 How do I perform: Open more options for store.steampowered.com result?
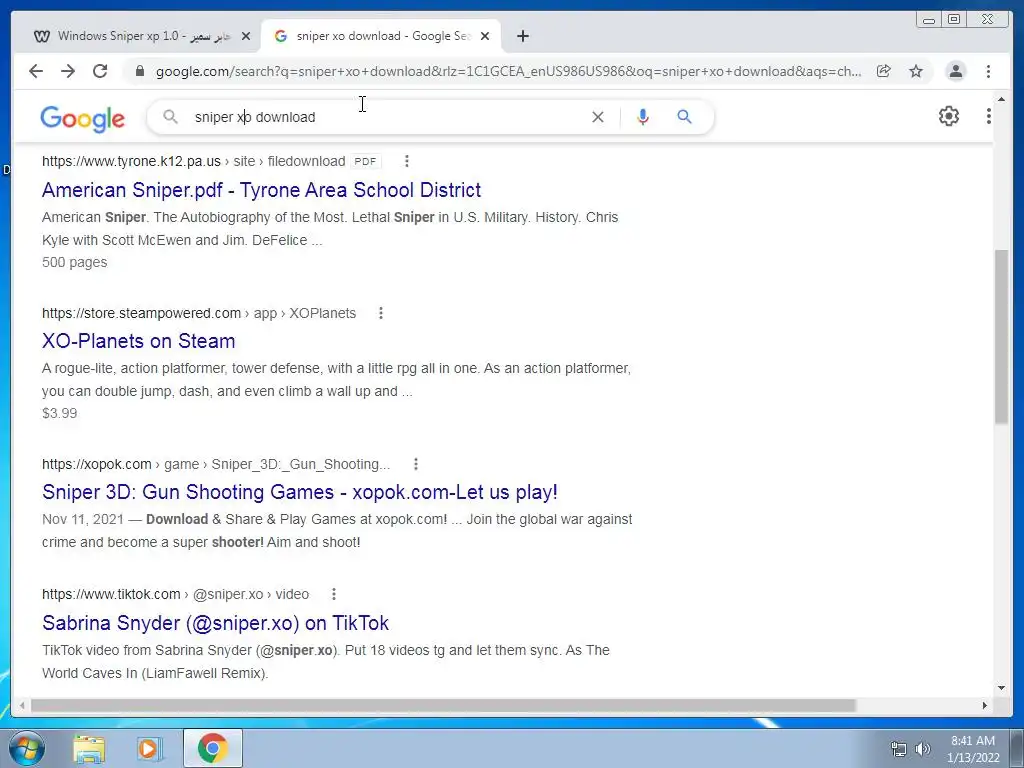pos(381,313)
